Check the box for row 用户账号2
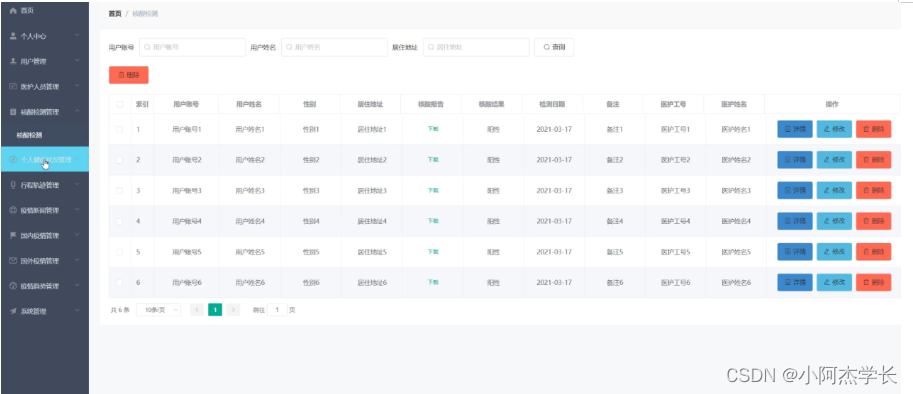 pyautogui.click(x=120, y=159)
